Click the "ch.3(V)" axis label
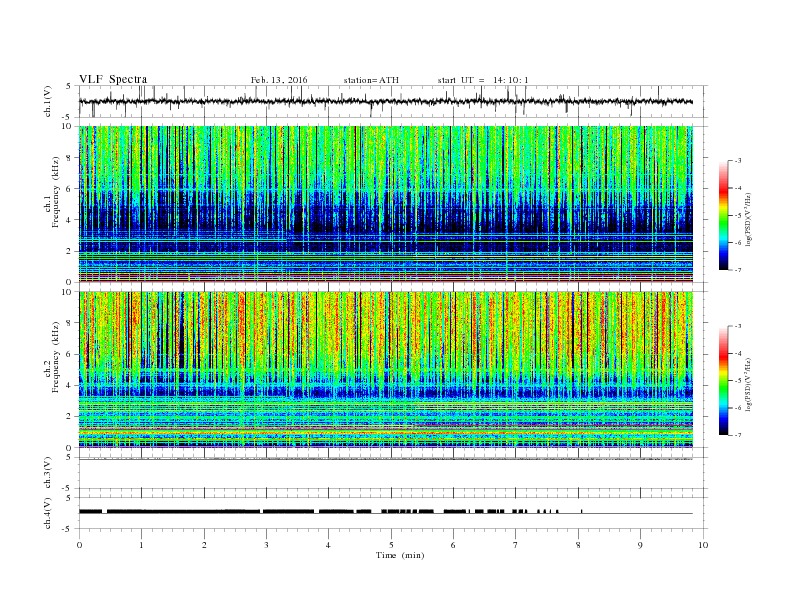 pyautogui.click(x=47, y=473)
